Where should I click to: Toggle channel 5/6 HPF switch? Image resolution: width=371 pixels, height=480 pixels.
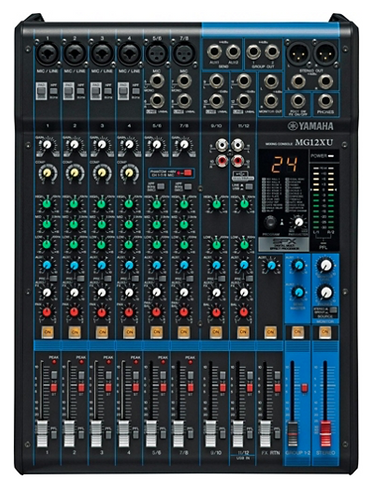[x=161, y=186]
